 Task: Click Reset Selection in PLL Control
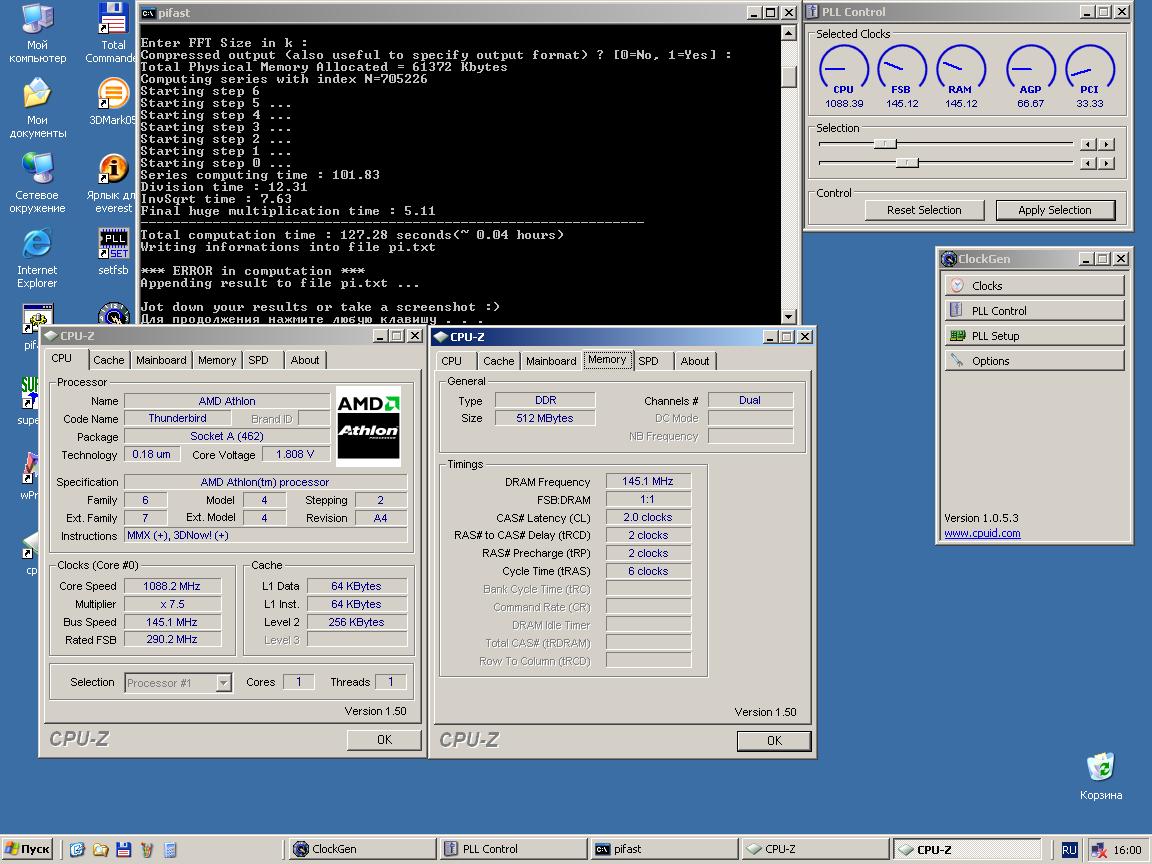point(924,210)
